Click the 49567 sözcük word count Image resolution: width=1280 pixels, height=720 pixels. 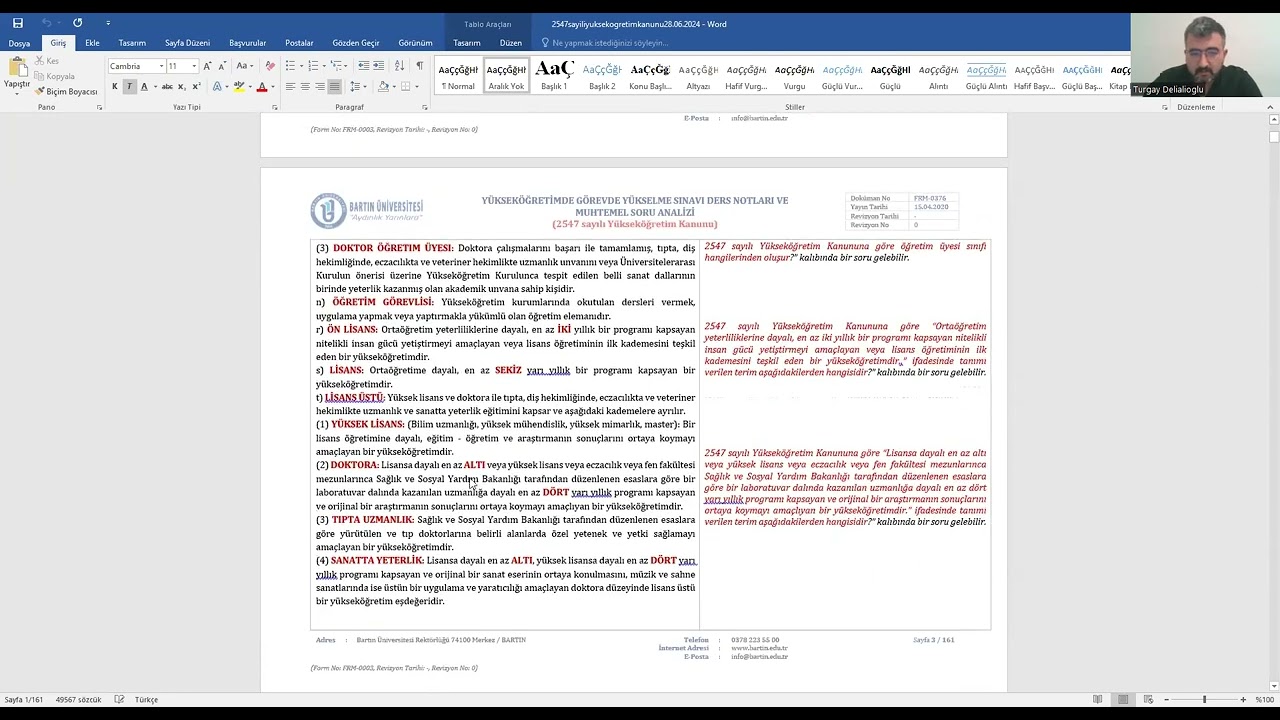click(x=79, y=700)
